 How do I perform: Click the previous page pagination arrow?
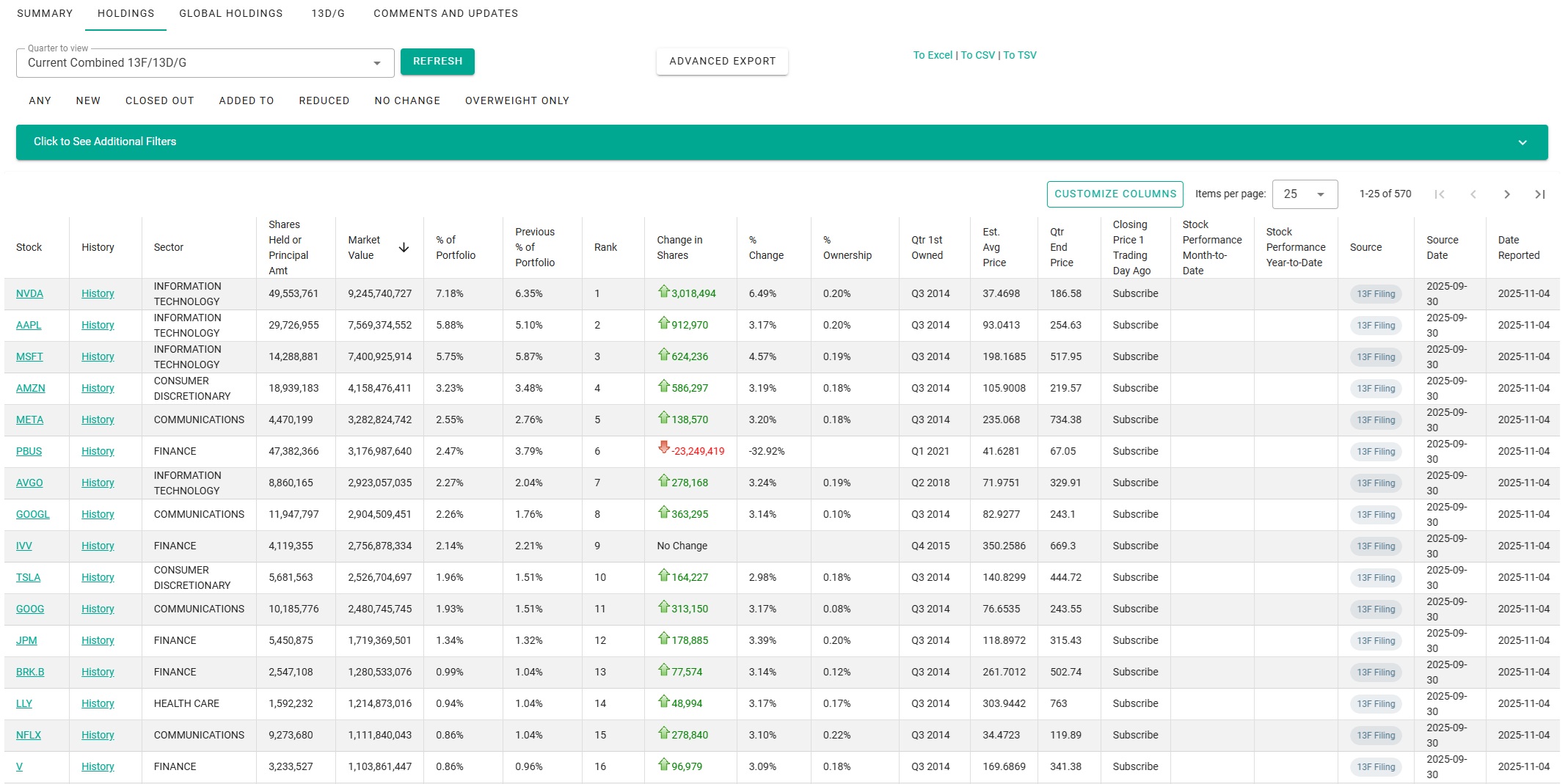point(1473,194)
